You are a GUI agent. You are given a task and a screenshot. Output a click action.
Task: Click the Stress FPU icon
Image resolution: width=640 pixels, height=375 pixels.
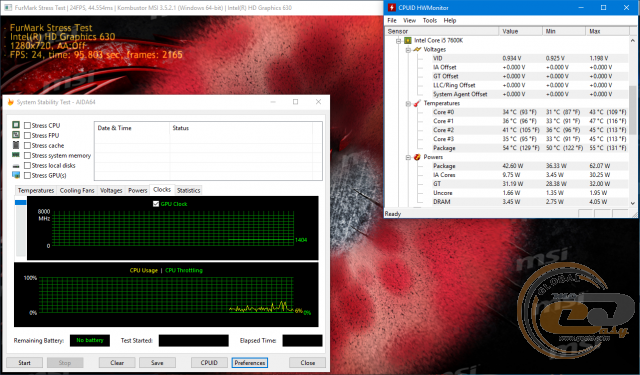16,135
